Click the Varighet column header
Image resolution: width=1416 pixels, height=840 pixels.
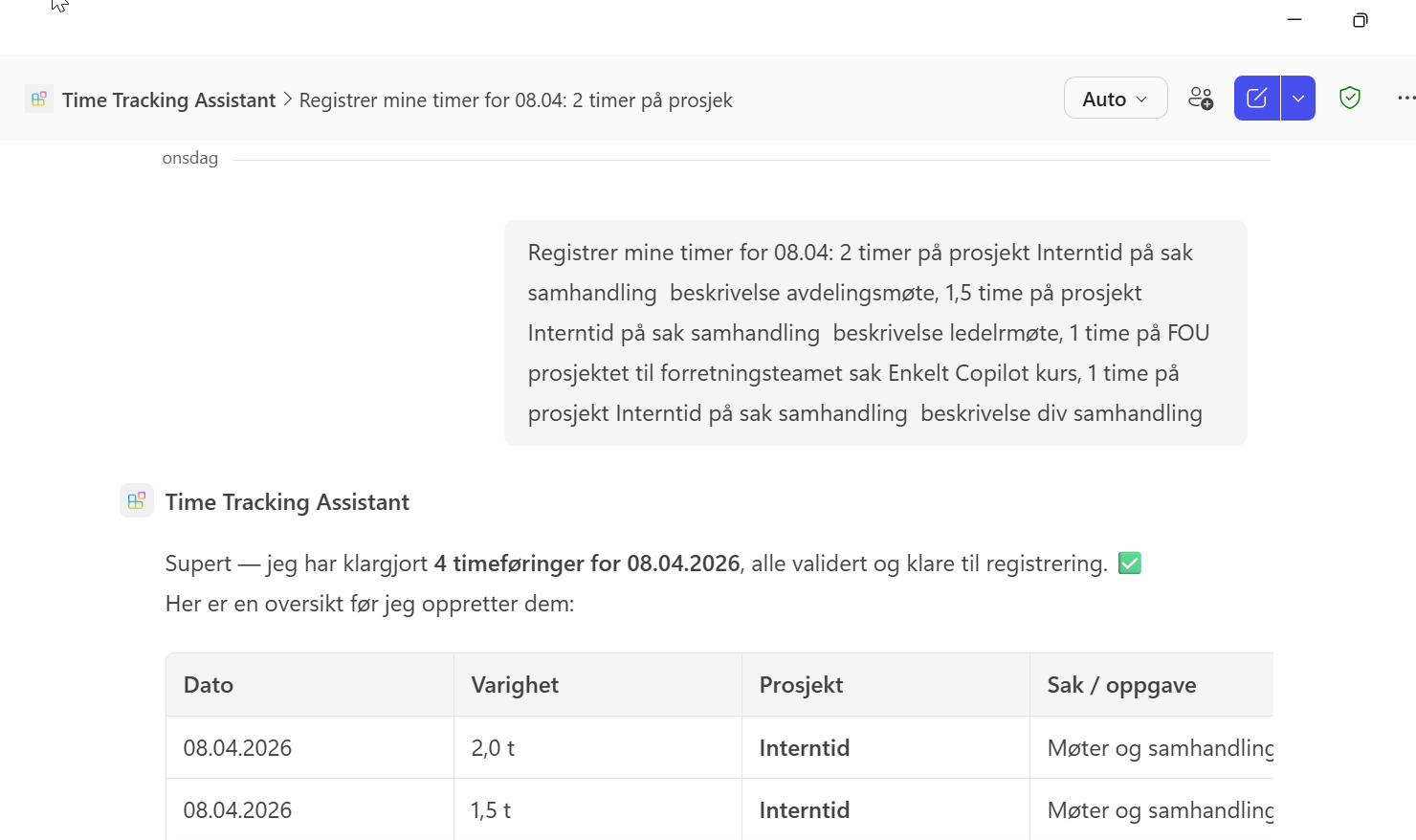tap(515, 685)
